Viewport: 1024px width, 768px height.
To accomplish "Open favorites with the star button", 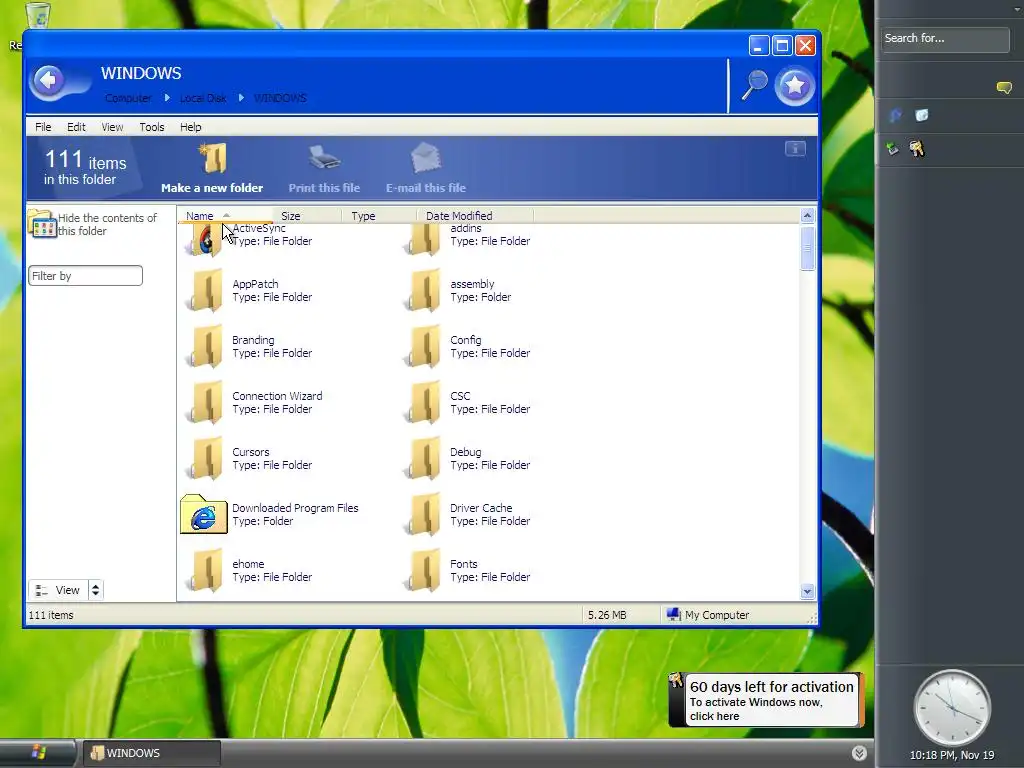I will pos(795,86).
